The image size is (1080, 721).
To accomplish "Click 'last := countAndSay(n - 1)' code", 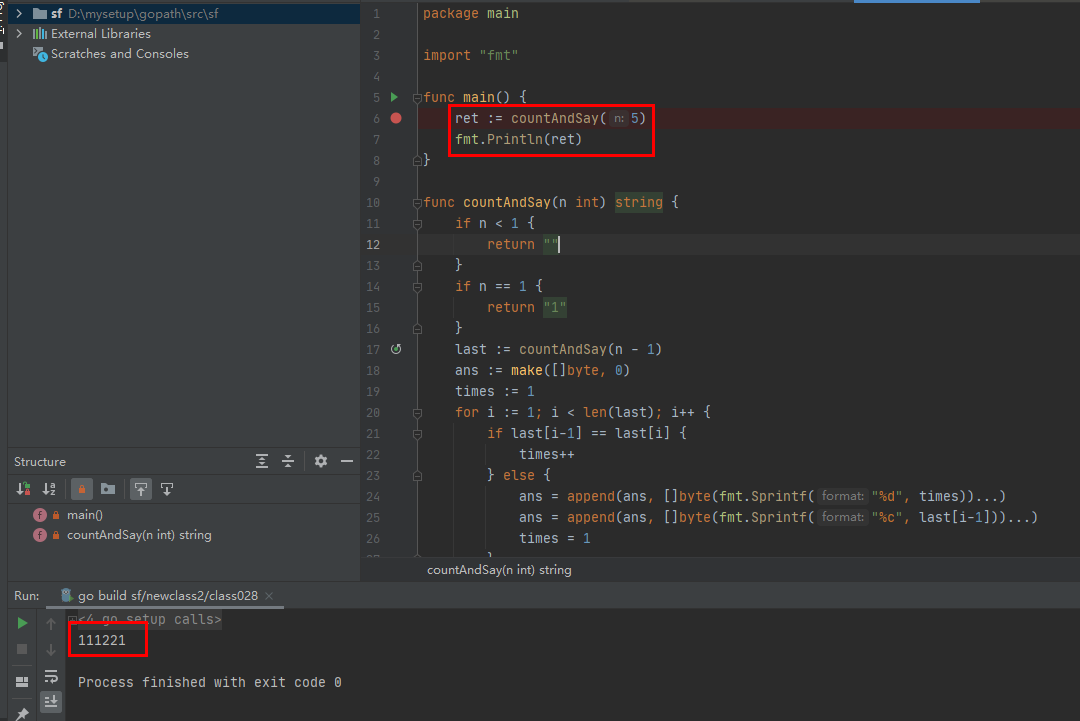I will (558, 349).
